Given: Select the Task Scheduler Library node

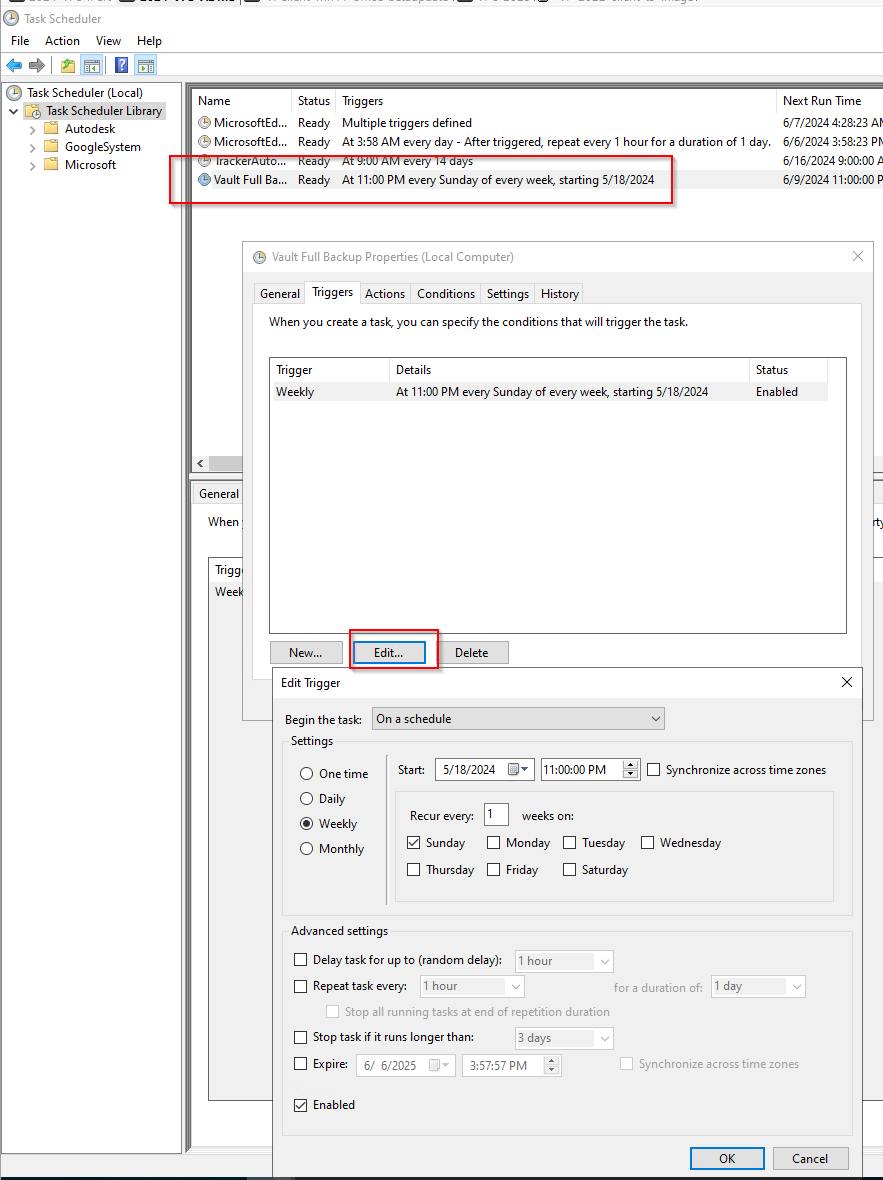Looking at the screenshot, I should 100,110.
